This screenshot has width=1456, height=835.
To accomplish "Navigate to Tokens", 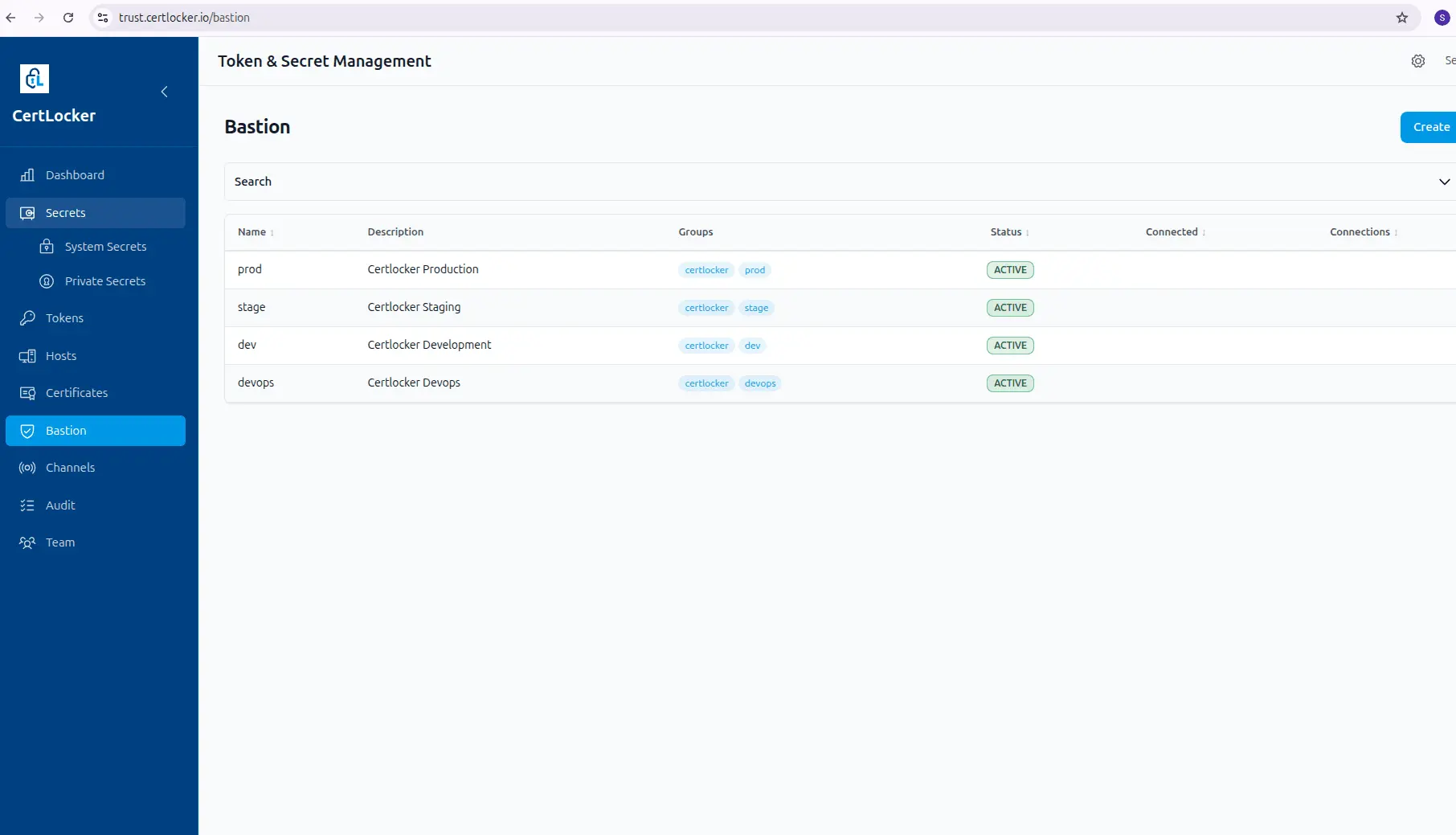I will coord(96,318).
